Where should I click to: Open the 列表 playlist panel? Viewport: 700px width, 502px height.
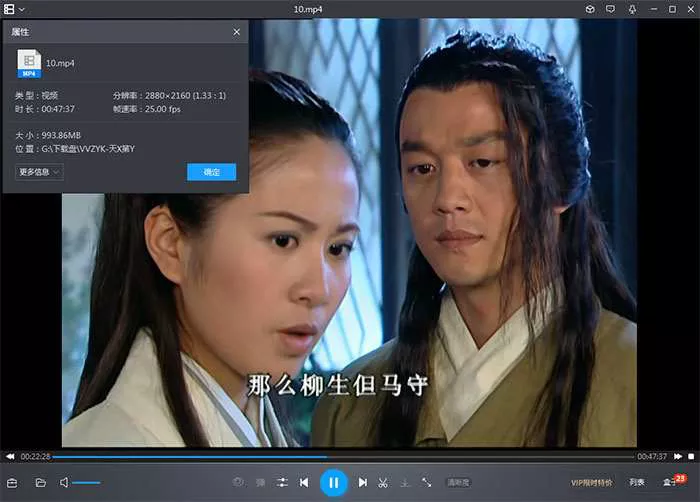637,483
